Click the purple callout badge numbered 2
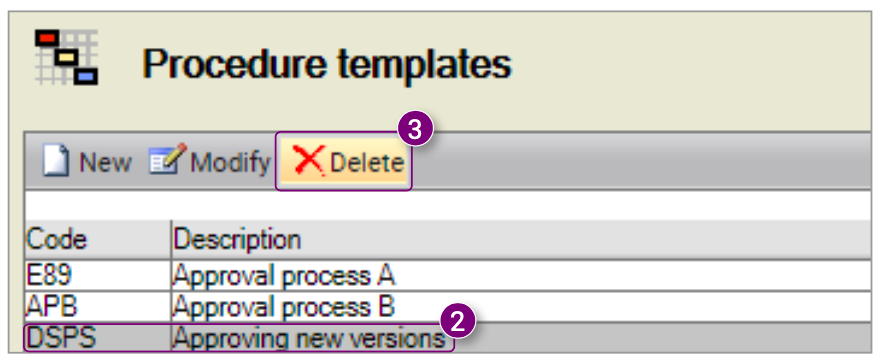 pyautogui.click(x=458, y=322)
